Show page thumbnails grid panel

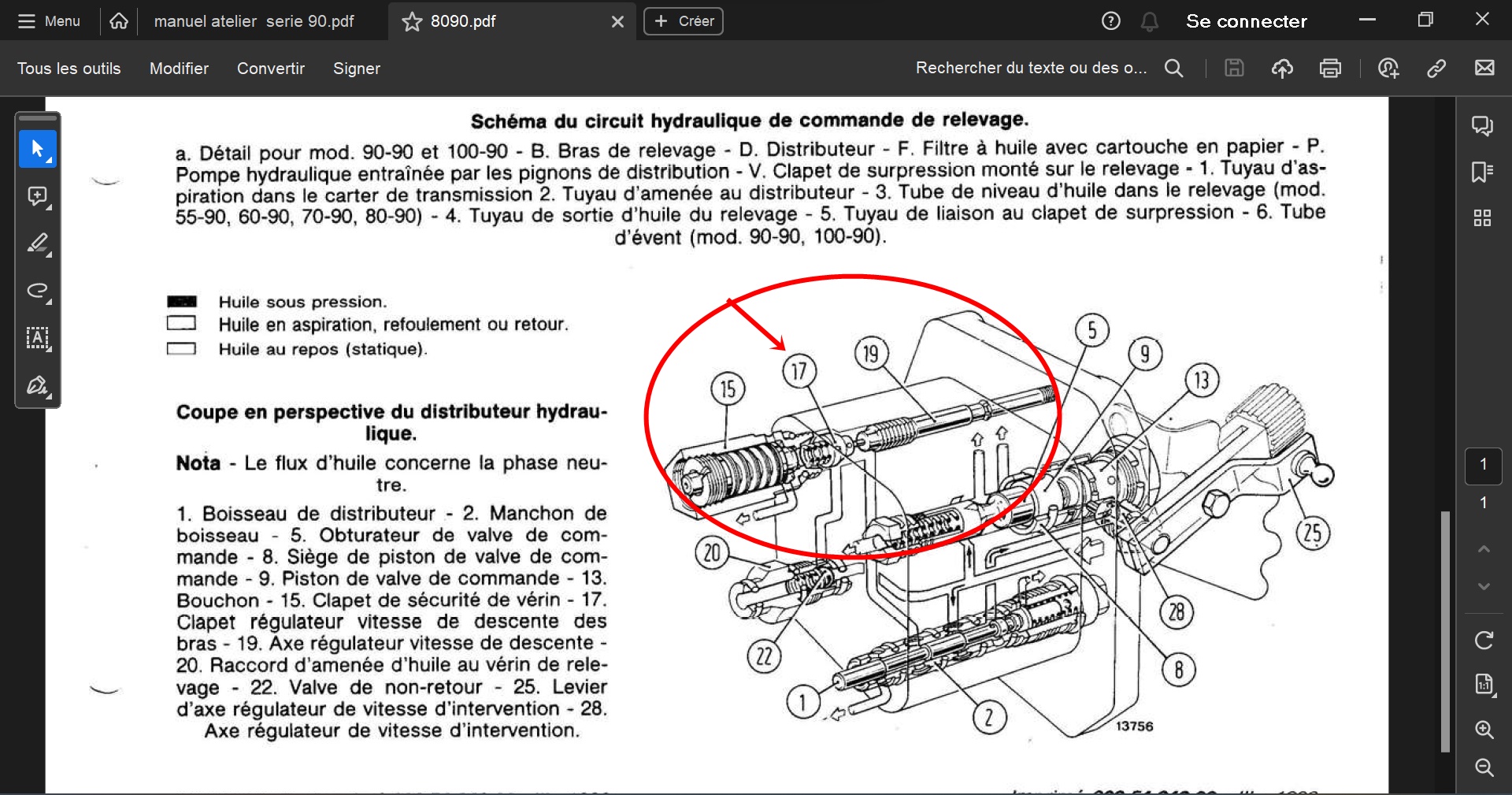[1482, 218]
